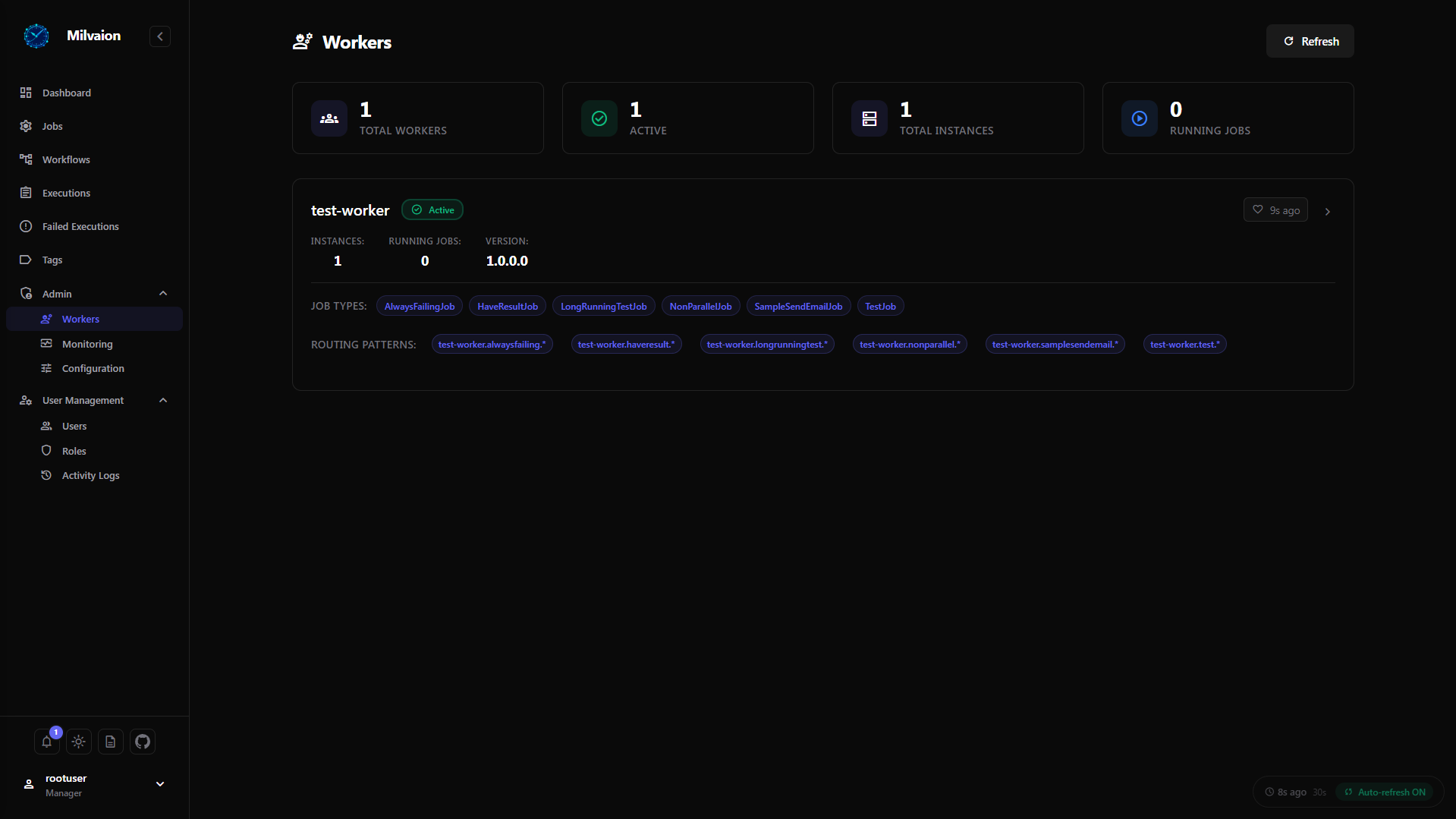
Task: Expand test-worker details with the chevron
Action: (1328, 212)
